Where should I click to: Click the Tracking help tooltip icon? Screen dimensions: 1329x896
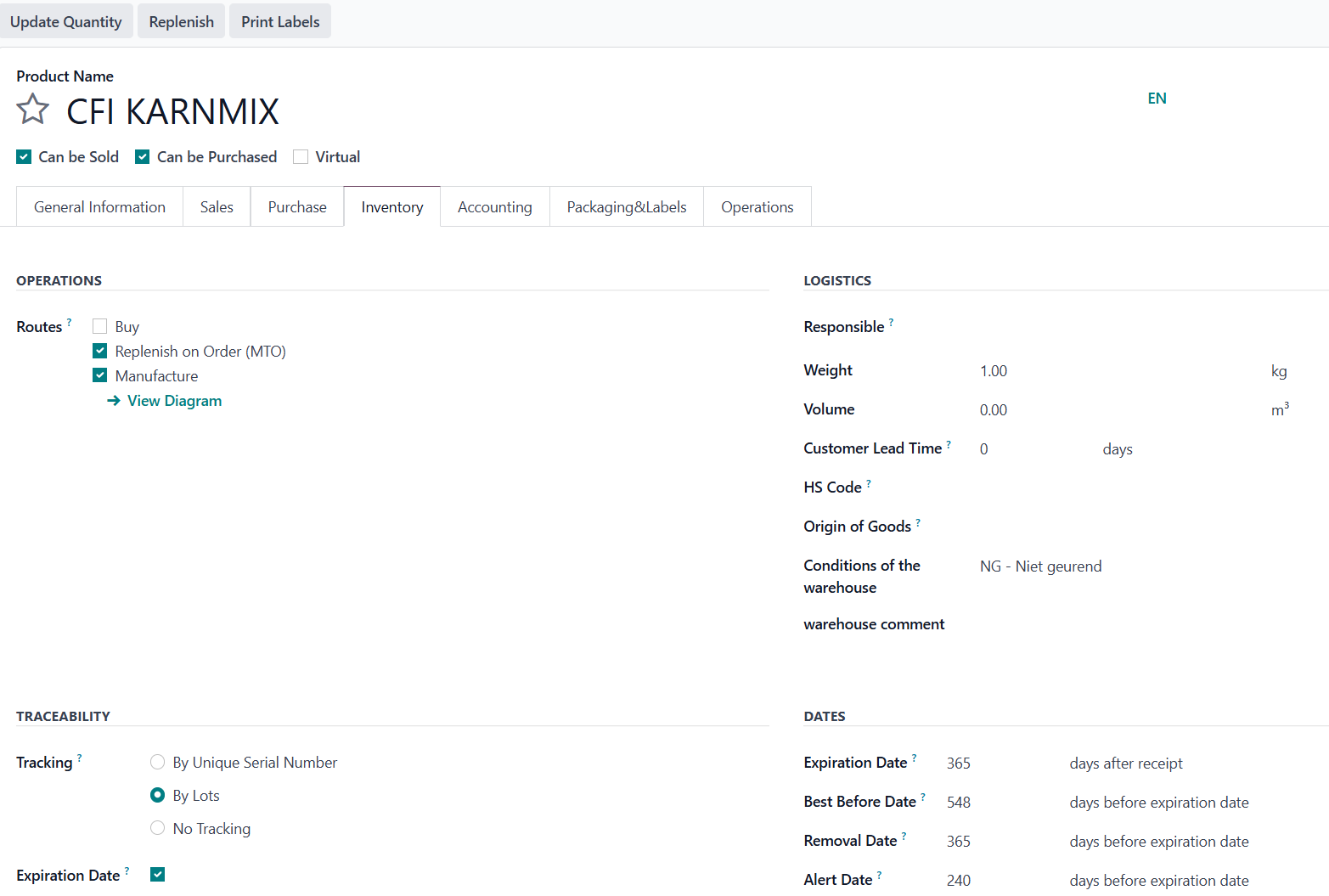tap(80, 758)
